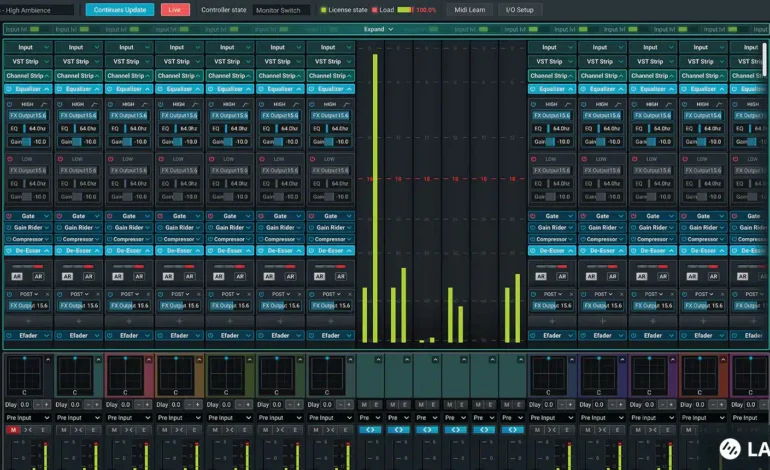Toggle the unlit AR button on sixth channel
The height and width of the screenshot is (470, 770).
point(291,276)
